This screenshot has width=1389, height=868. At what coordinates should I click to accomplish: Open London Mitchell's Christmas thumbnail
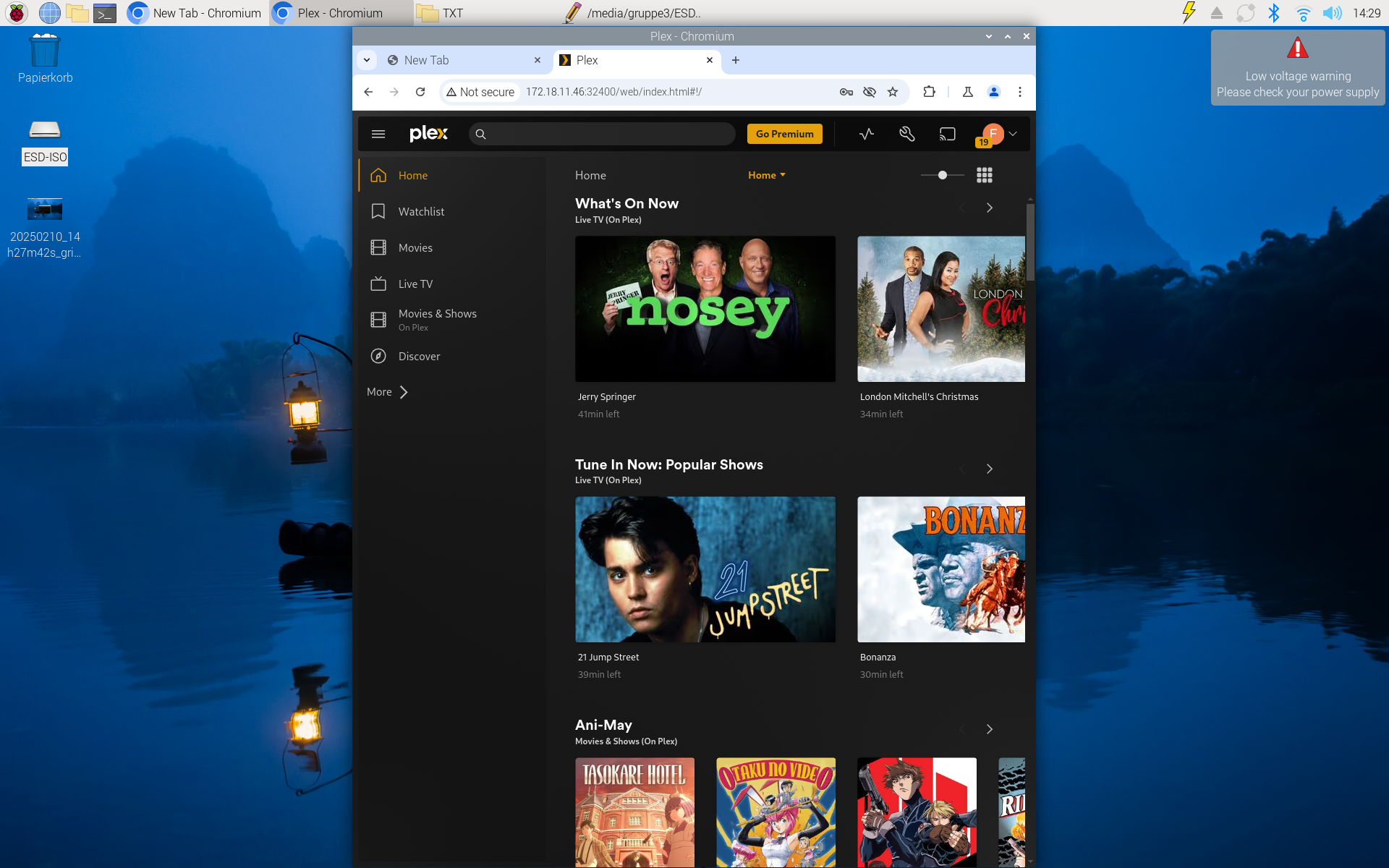[x=941, y=309]
